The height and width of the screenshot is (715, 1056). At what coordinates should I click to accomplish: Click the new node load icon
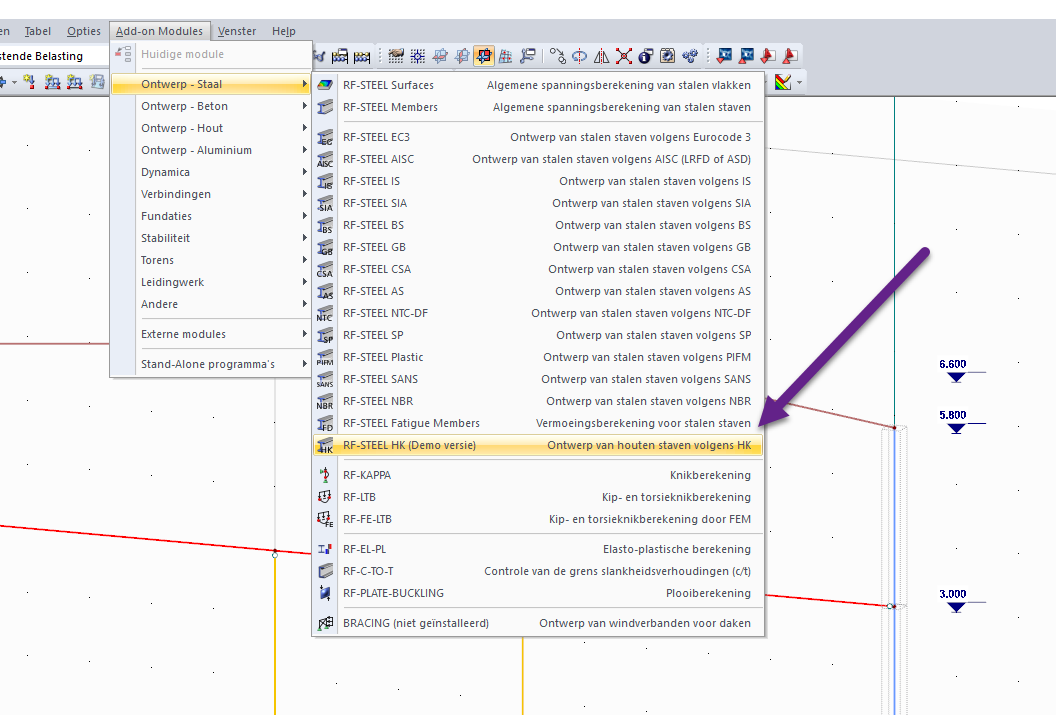pyautogui.click(x=30, y=82)
